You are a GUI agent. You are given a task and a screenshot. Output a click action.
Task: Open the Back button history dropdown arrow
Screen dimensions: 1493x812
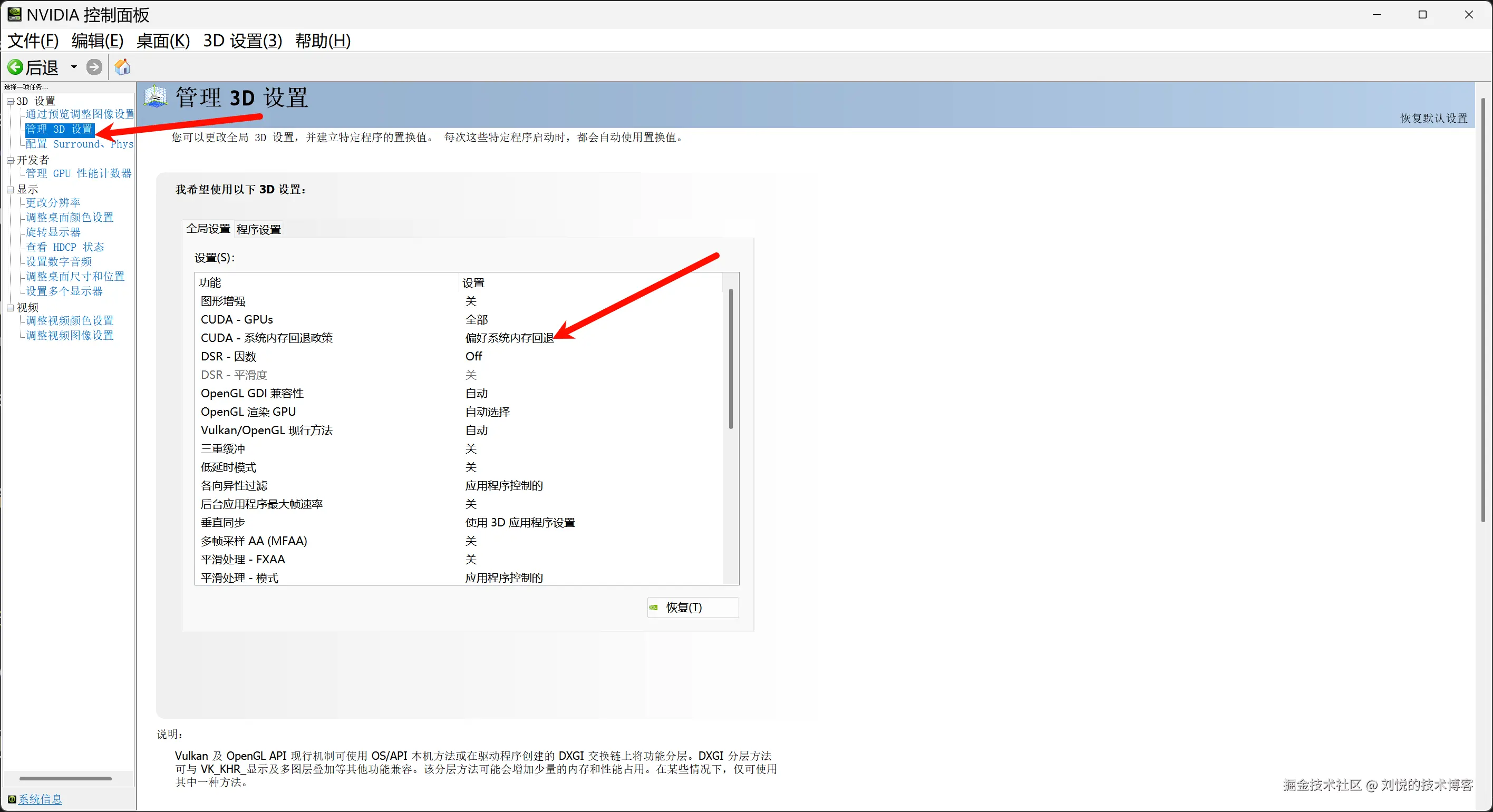(x=74, y=67)
